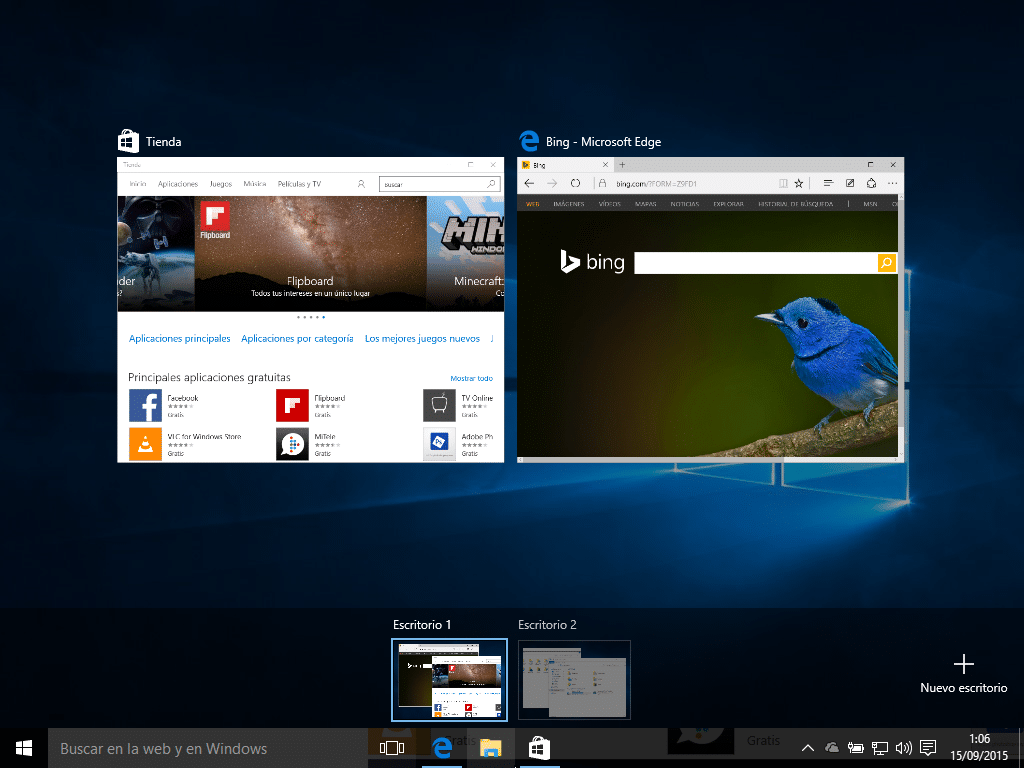
Task: Make a Web Note in Edge
Action: [x=850, y=184]
